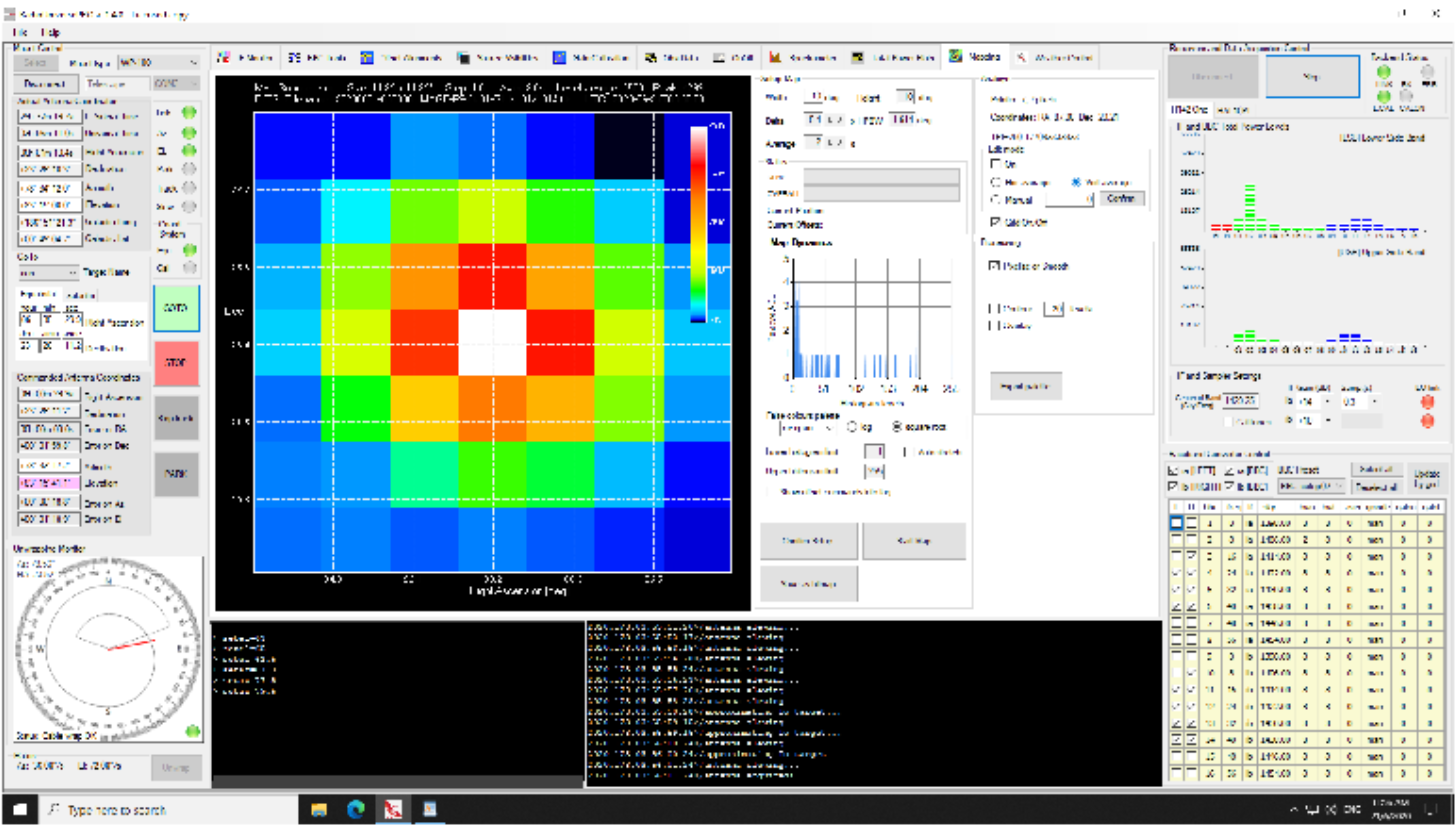
Task: Select the Vert. average radio button
Action: (x=1075, y=183)
